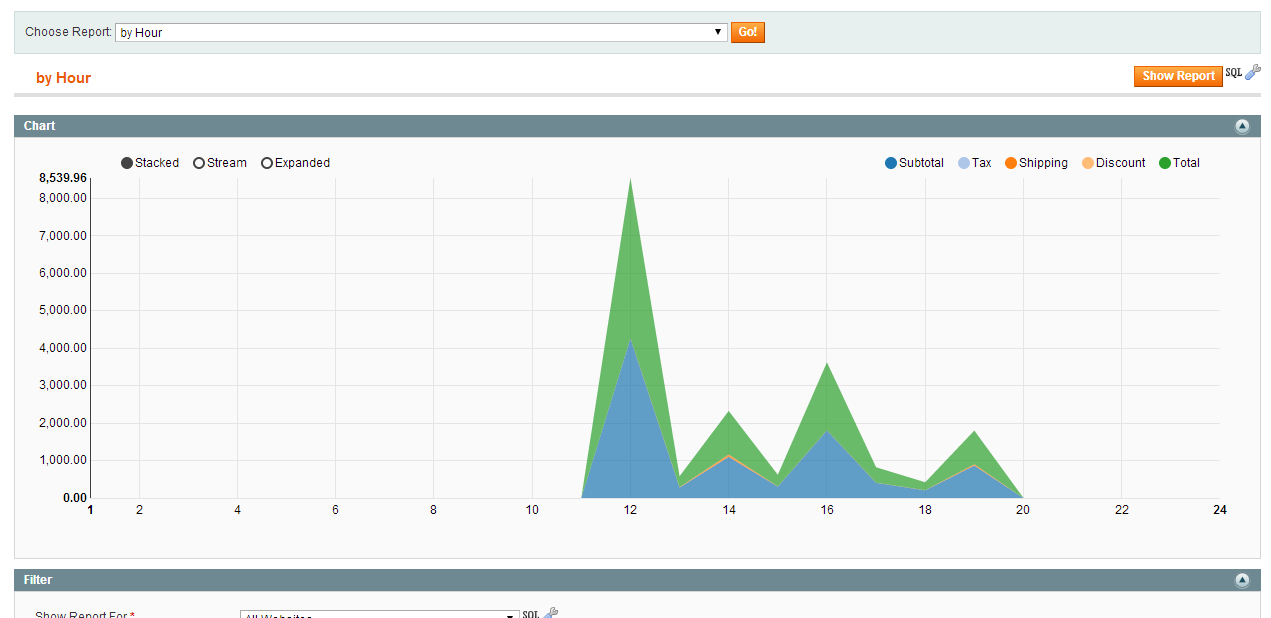This screenshot has height=618, width=1271.
Task: Select the Expanded chart mode
Action: coord(296,163)
